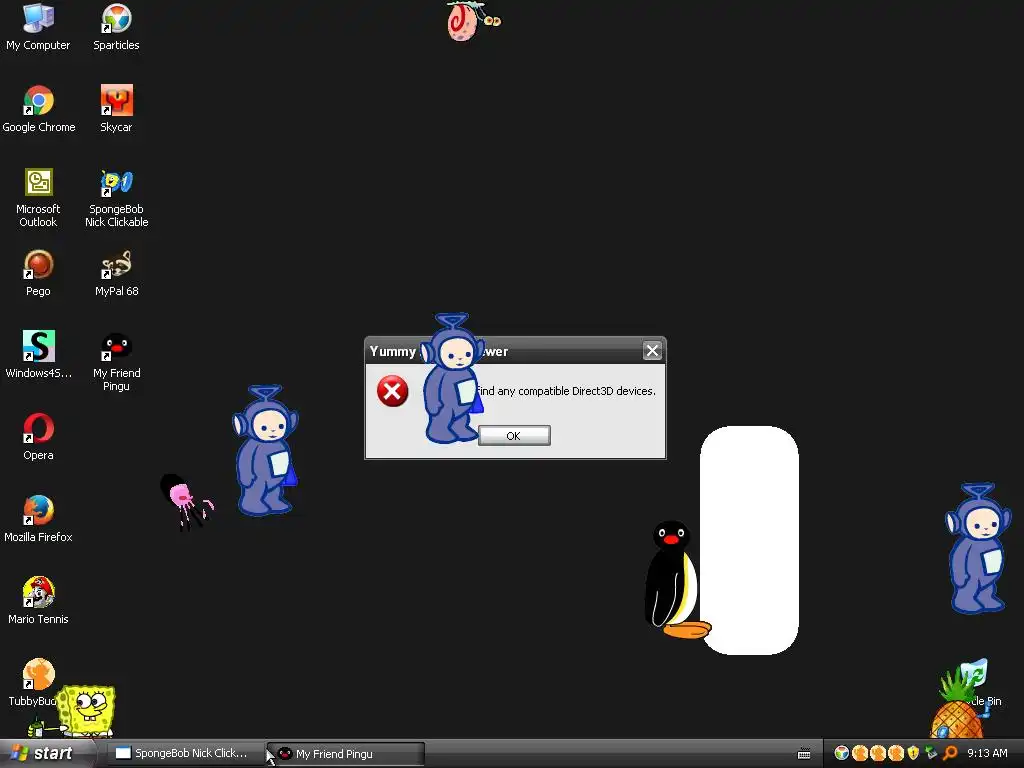
Task: Click the error dialog title bar text
Action: (439, 351)
